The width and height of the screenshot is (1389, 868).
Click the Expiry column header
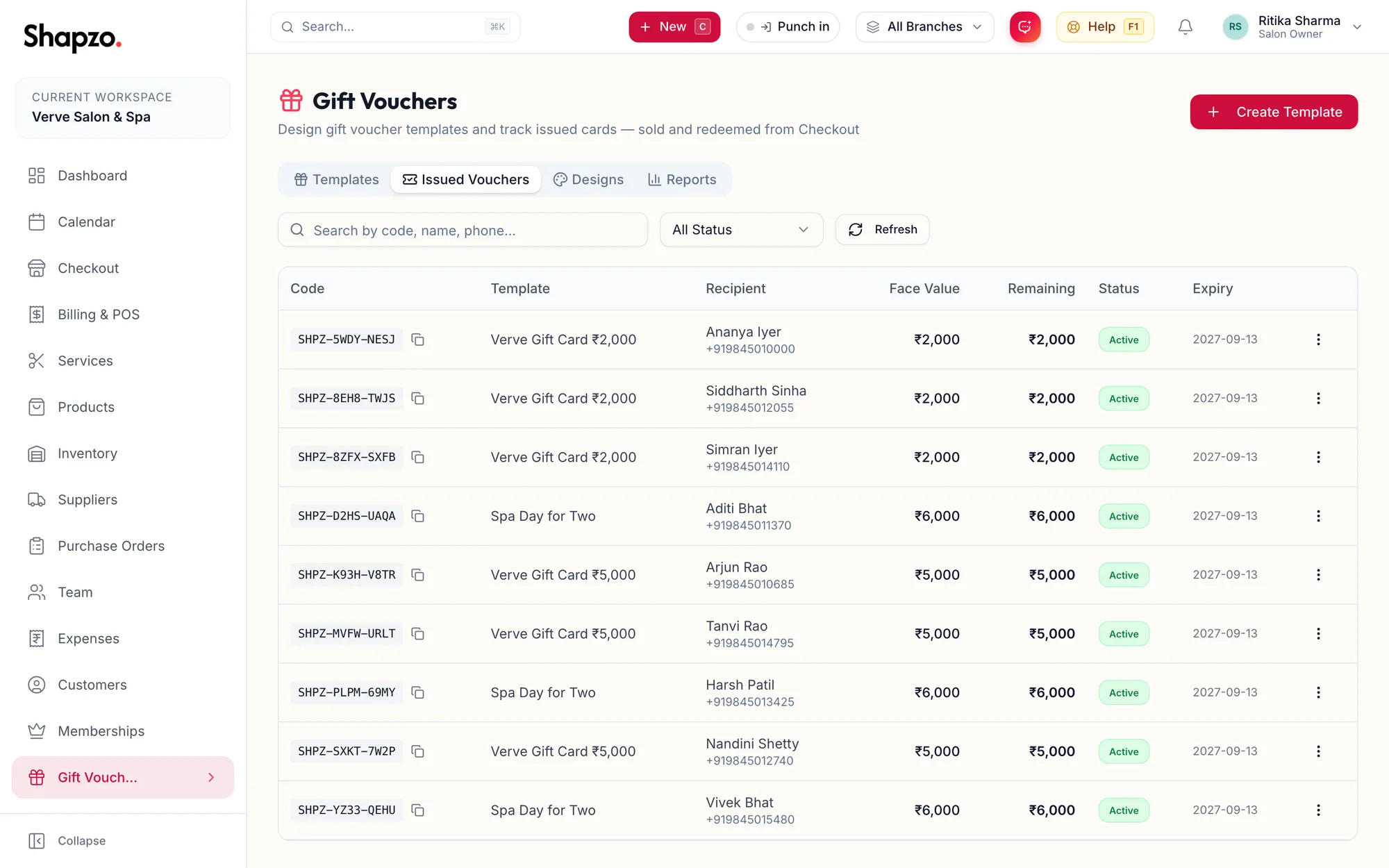[1213, 289]
